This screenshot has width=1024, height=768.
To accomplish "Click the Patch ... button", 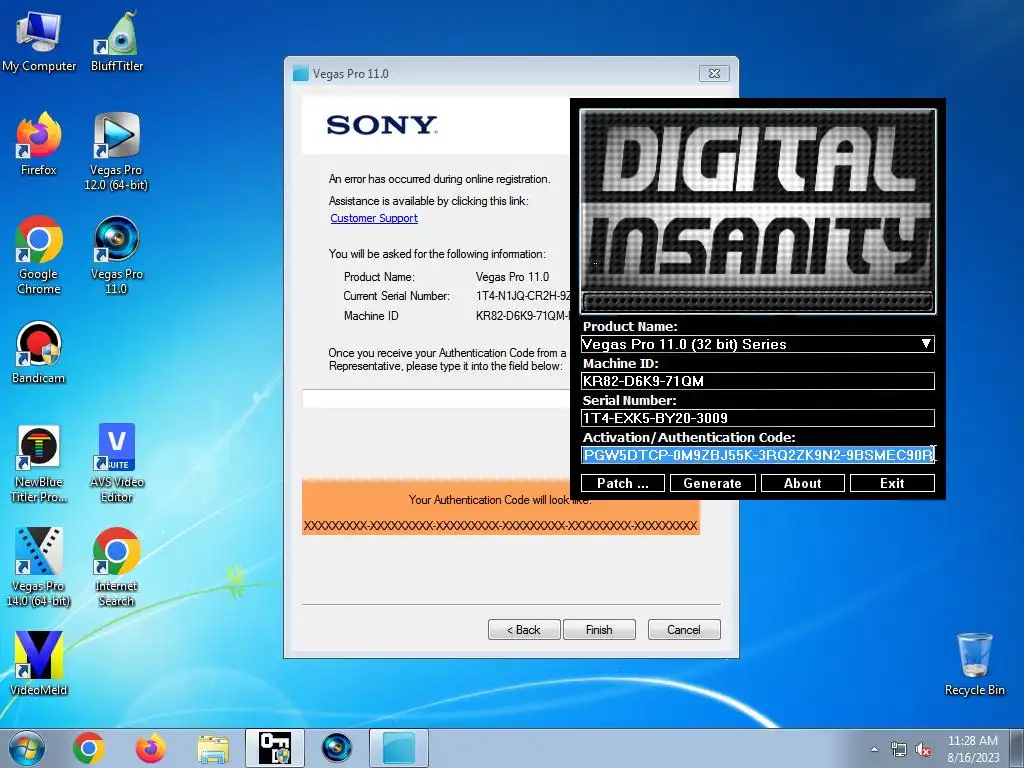I will [x=622, y=483].
